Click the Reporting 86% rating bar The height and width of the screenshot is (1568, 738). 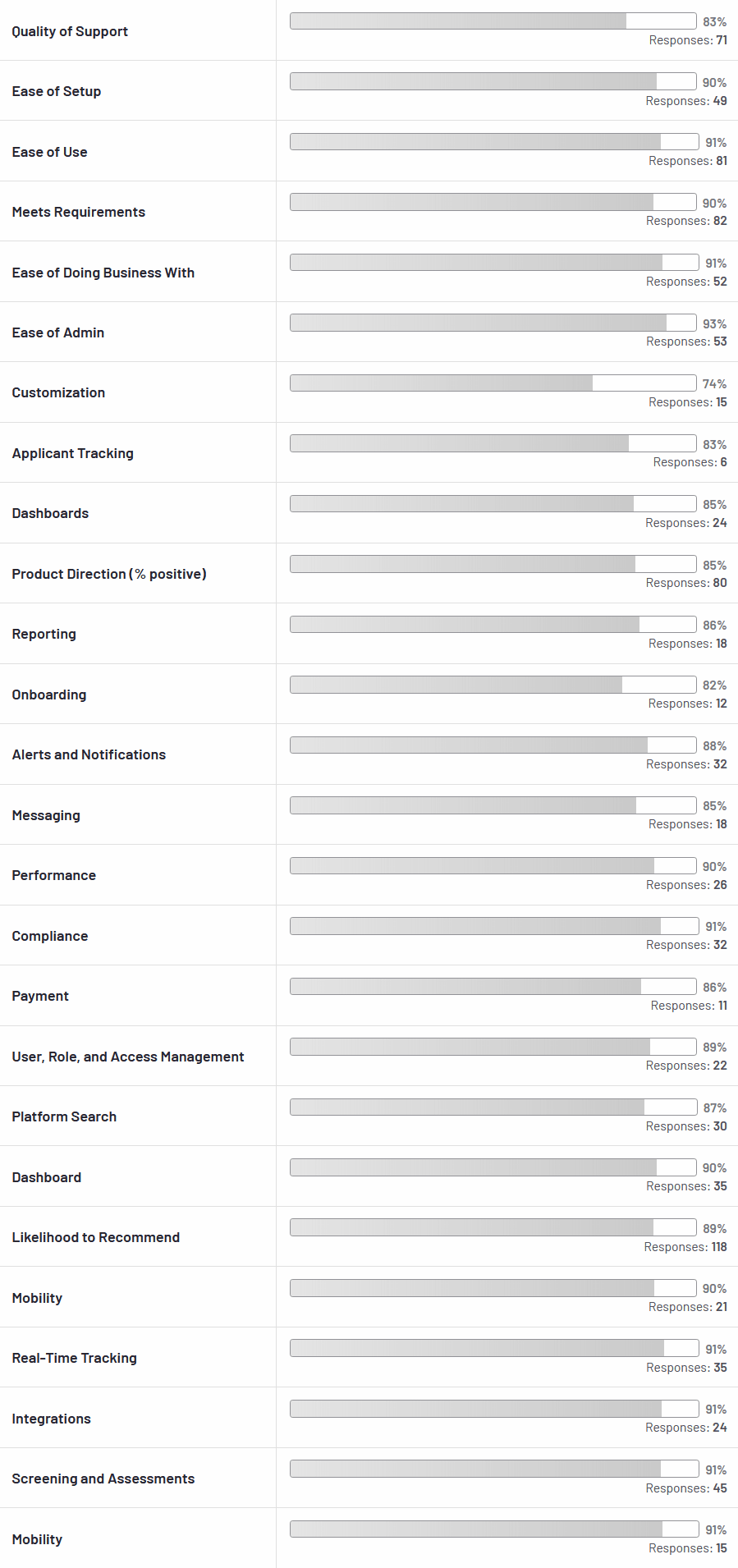click(x=493, y=624)
